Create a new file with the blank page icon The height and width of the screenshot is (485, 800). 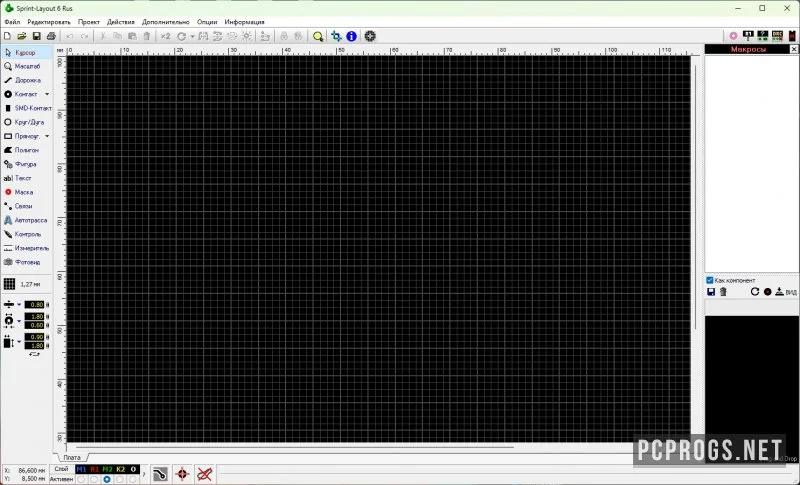click(x=7, y=36)
